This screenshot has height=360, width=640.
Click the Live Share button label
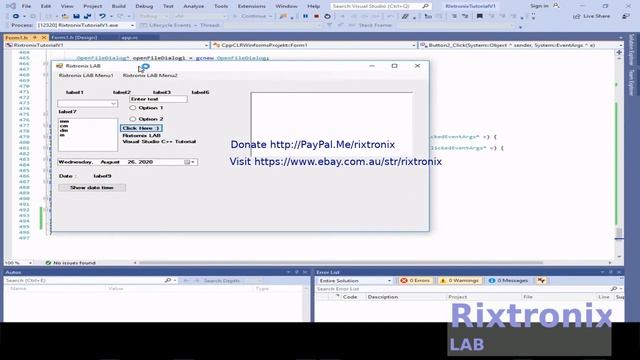[x=597, y=16]
